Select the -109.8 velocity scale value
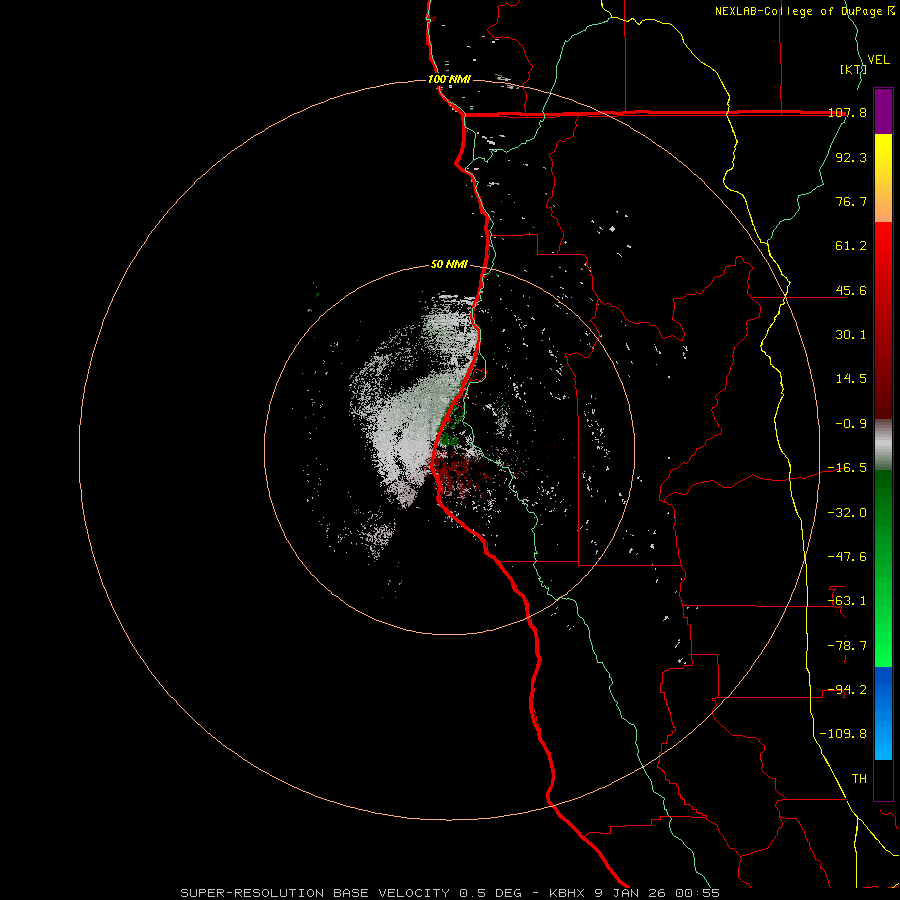The height and width of the screenshot is (900, 900). tap(843, 734)
